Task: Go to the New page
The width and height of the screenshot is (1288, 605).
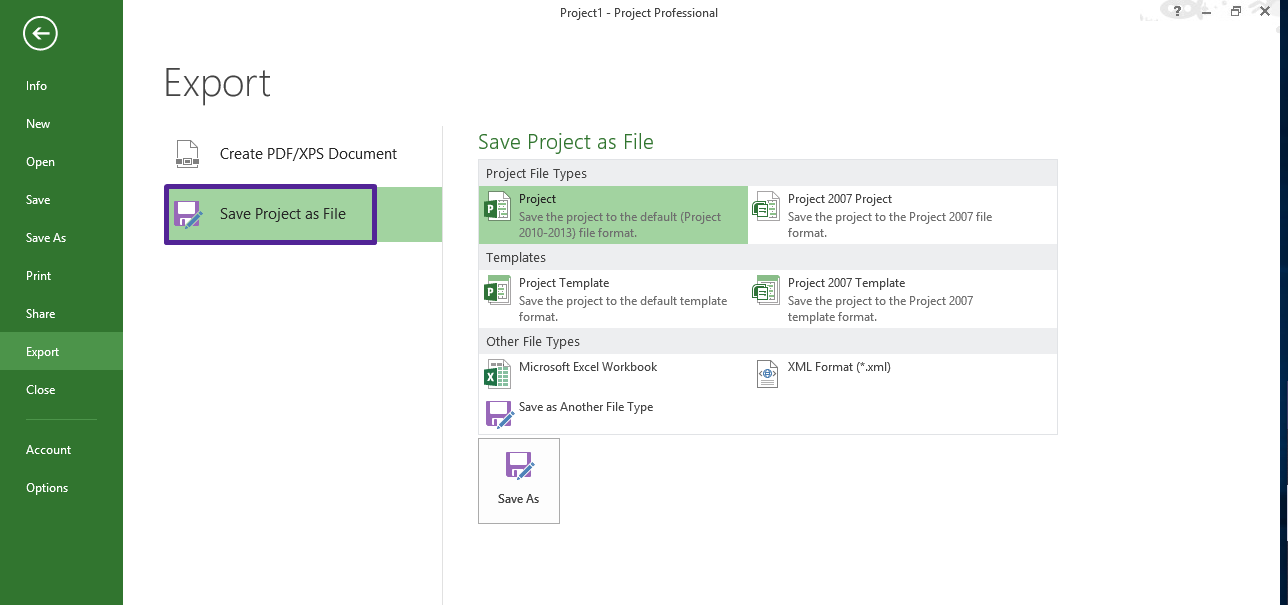Action: pos(38,124)
